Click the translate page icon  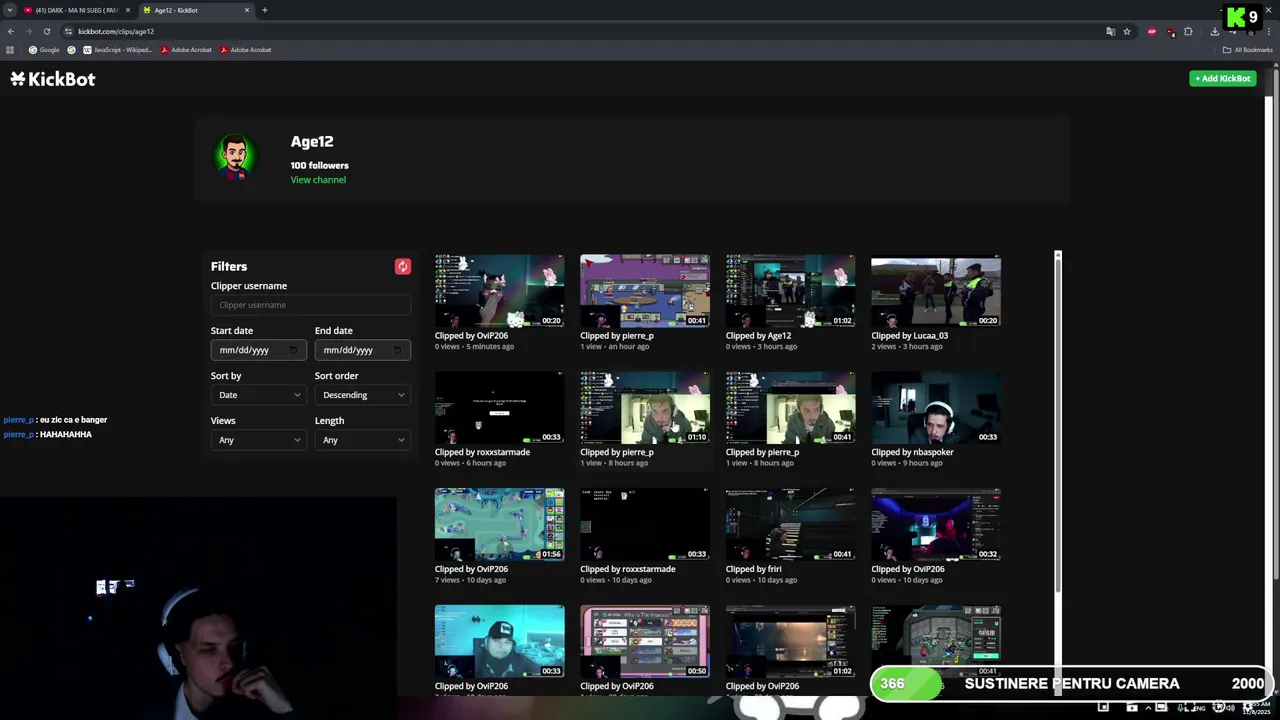[1110, 31]
